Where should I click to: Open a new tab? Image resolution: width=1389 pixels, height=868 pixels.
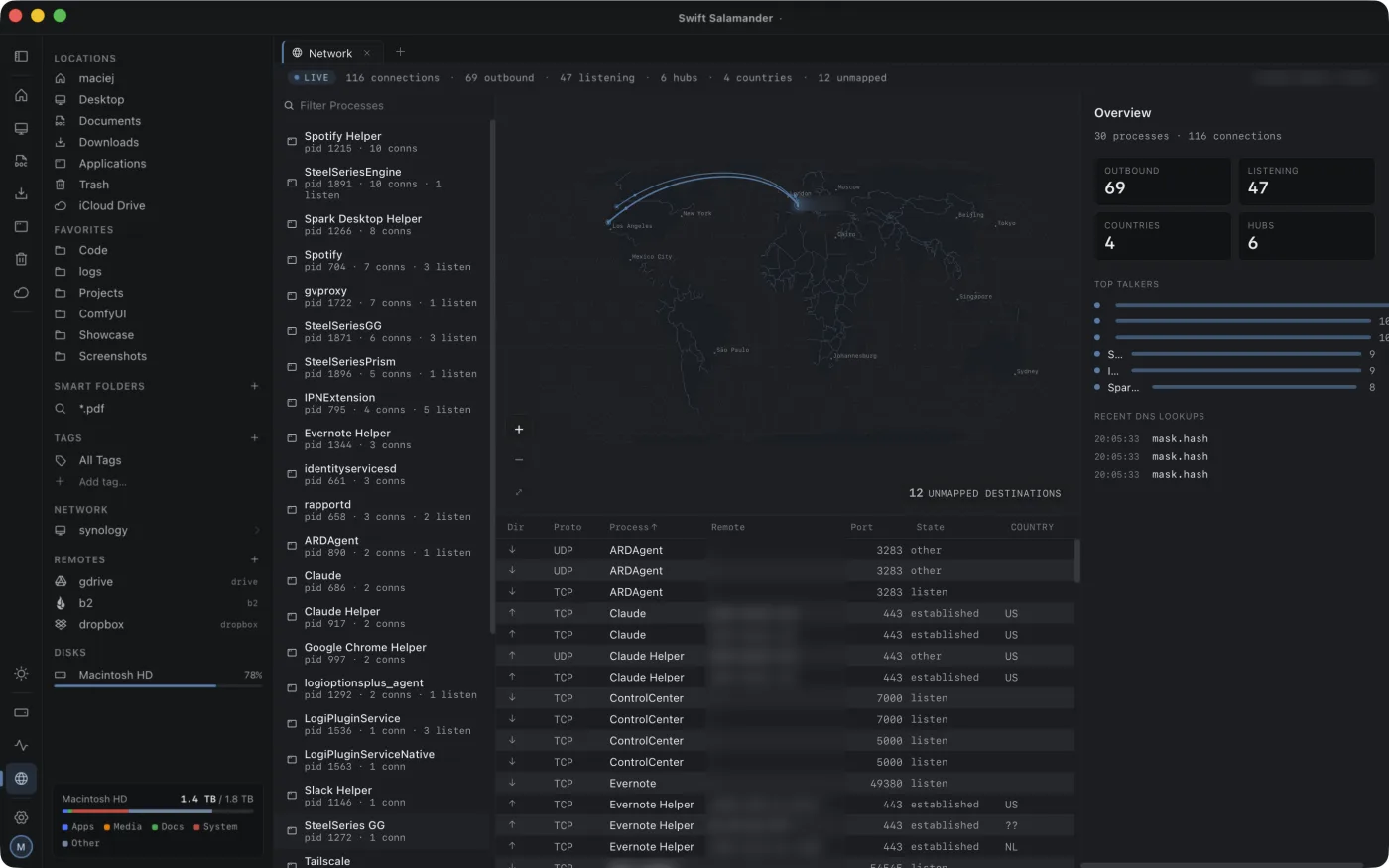click(x=400, y=52)
